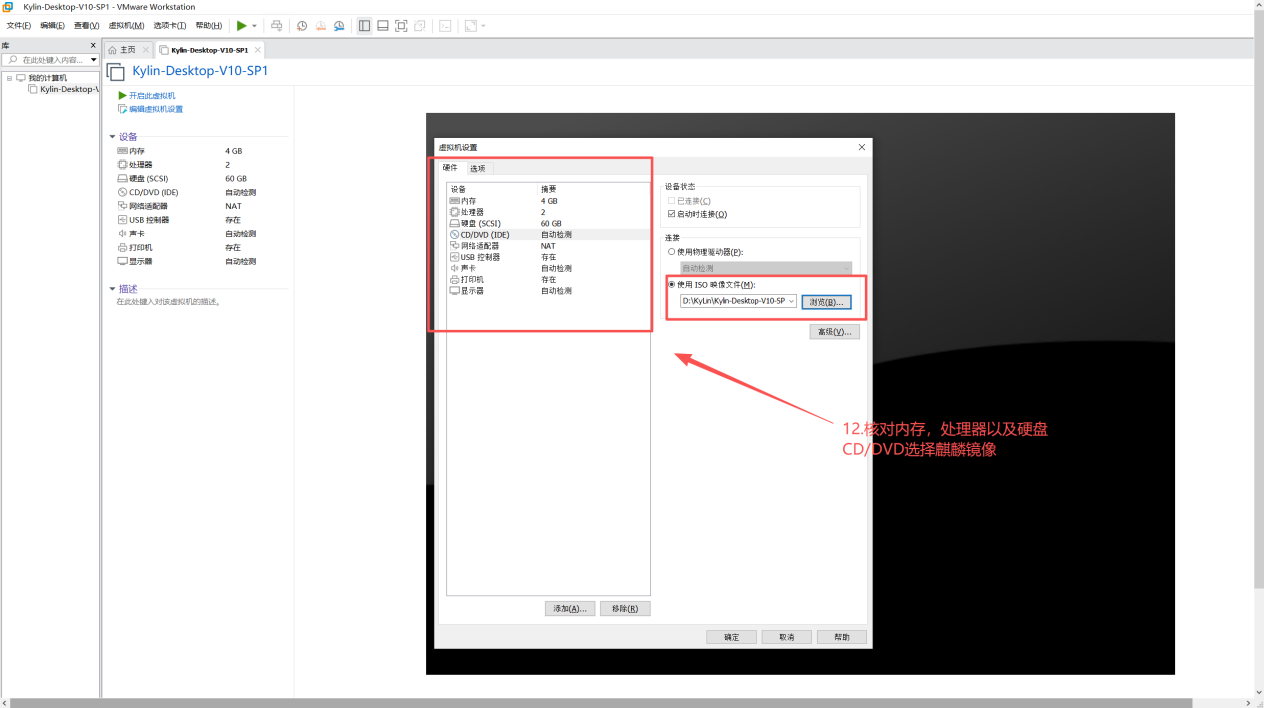Toggle 启动时连接 checkbox
Screen dimensions: 1264x708
point(671,214)
